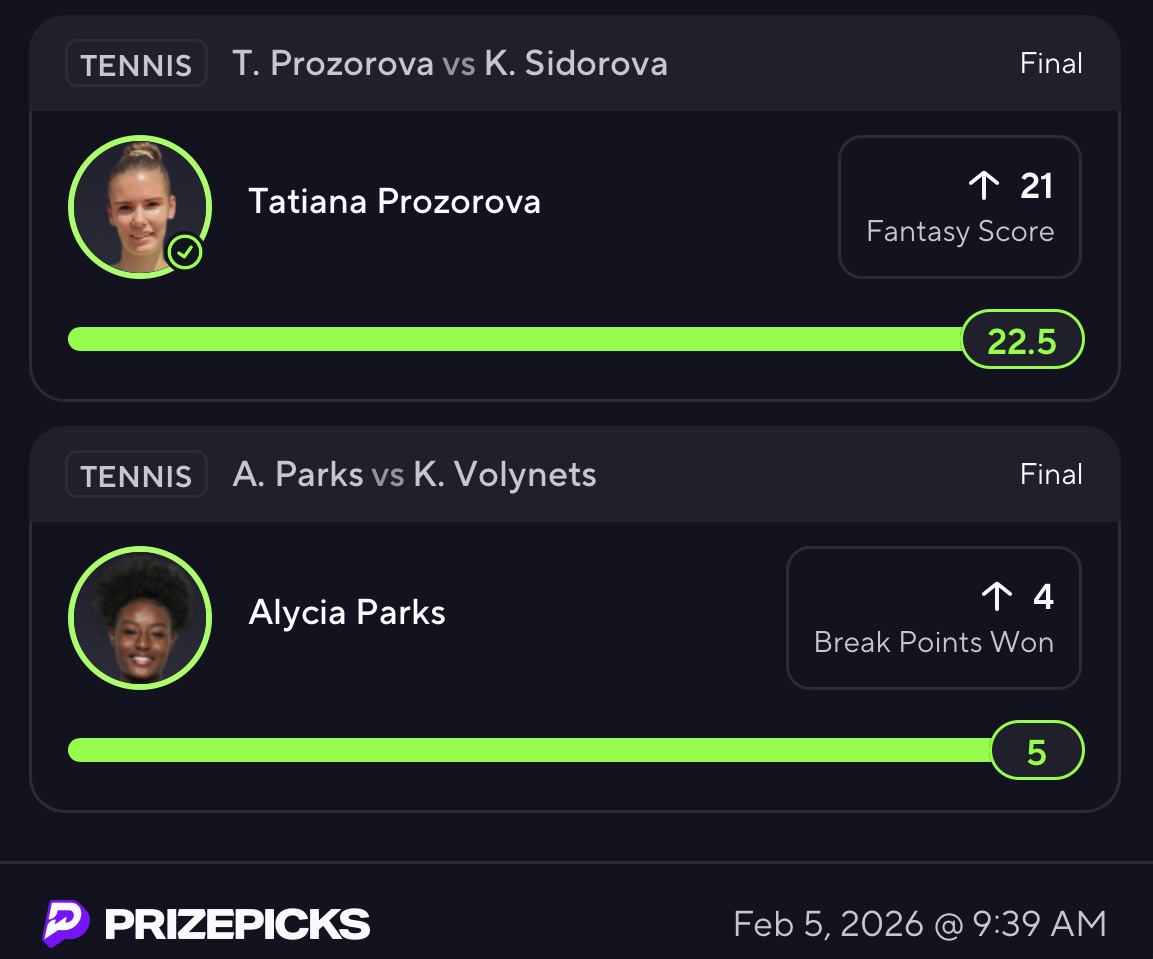Click the up arrow beside 21

coord(984,185)
